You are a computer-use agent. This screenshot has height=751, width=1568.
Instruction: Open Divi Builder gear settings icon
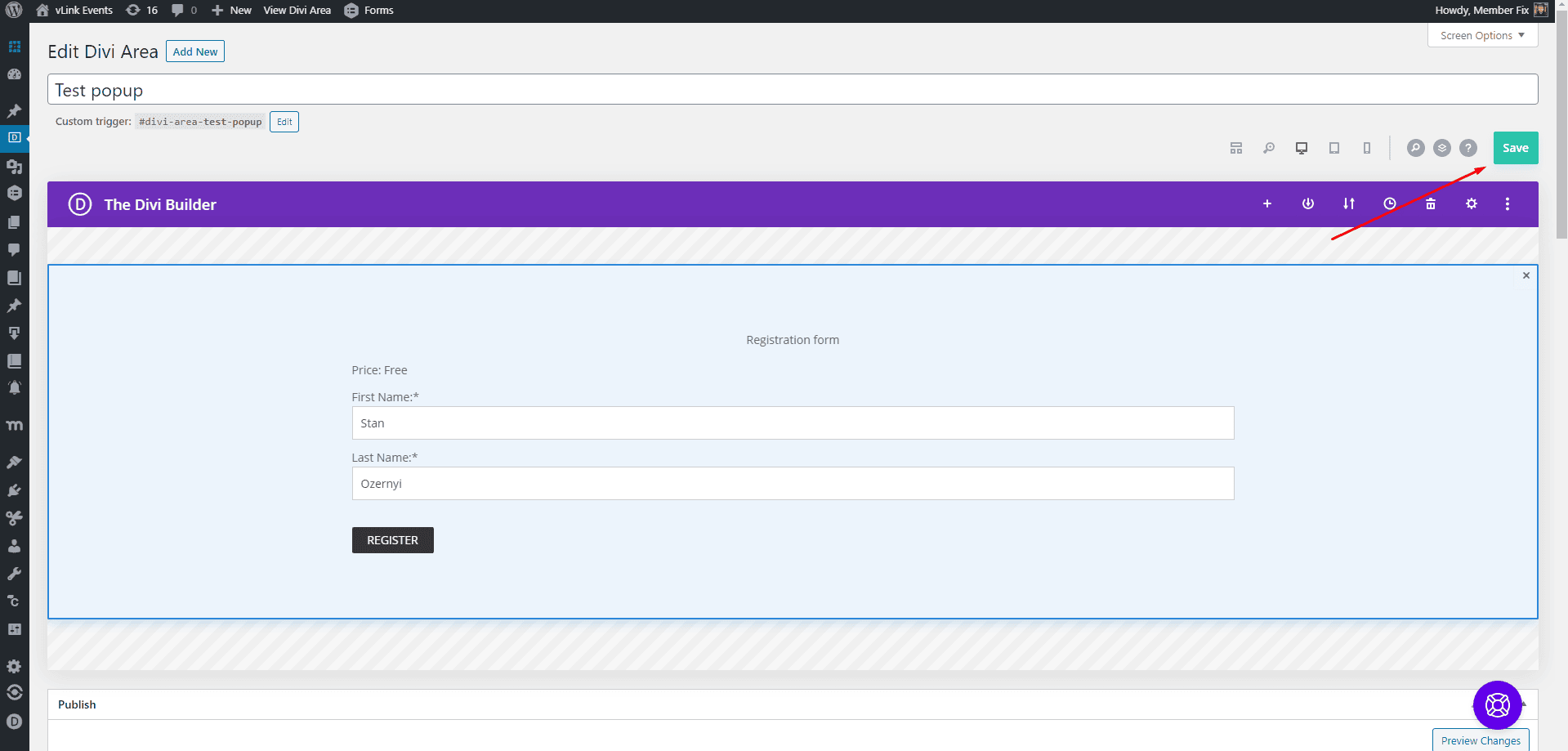1472,203
